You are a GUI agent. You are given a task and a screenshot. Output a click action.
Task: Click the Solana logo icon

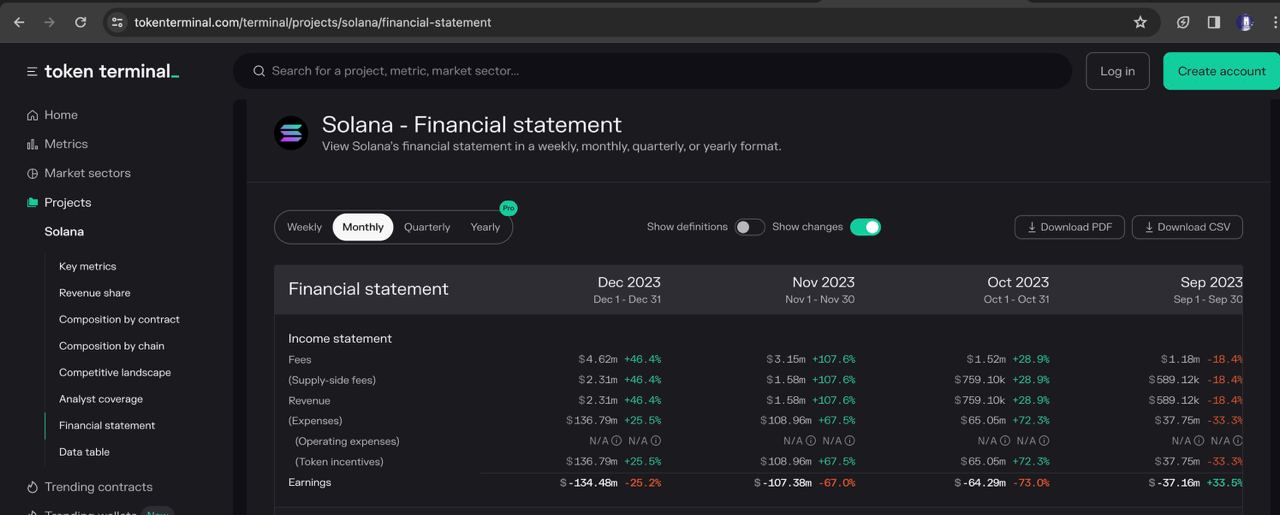pos(291,133)
